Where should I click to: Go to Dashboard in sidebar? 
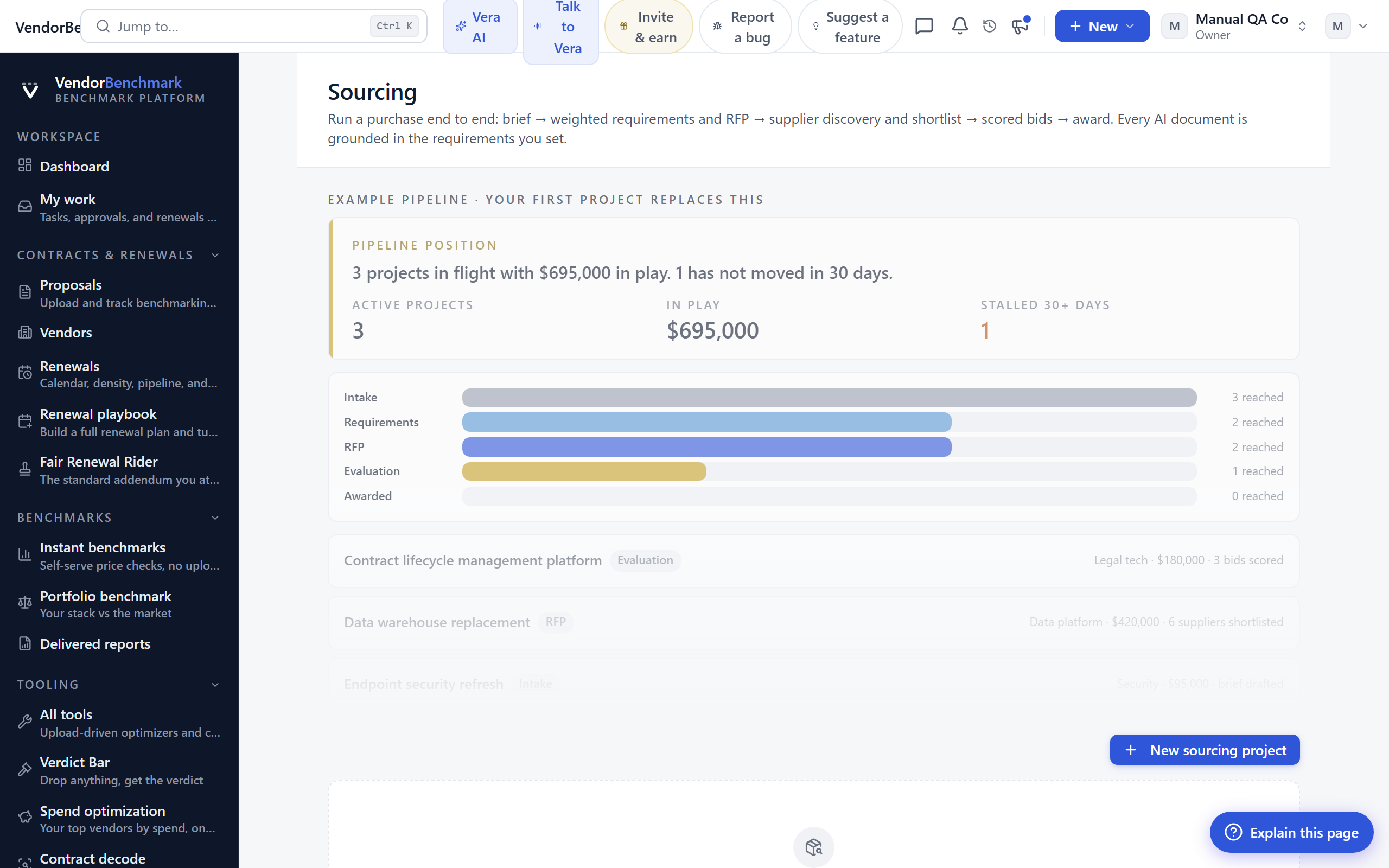(x=119, y=166)
